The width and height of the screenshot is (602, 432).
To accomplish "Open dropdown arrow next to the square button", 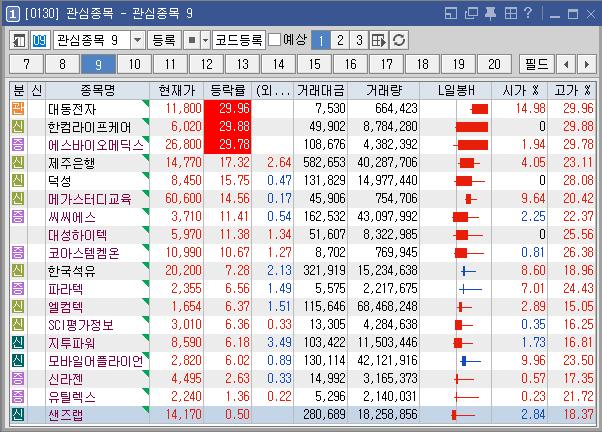I will (205, 40).
